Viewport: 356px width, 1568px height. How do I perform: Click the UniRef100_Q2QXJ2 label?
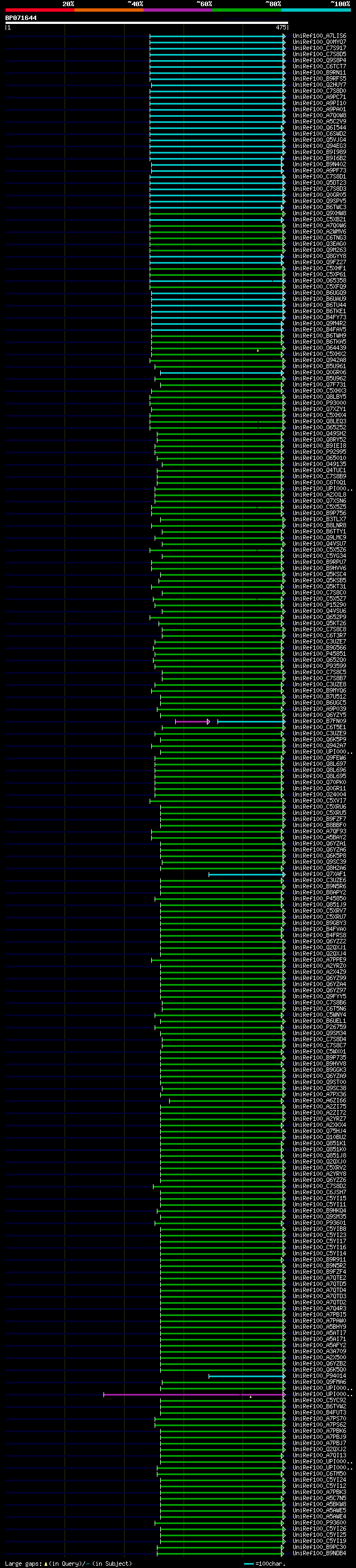click(319, 1450)
